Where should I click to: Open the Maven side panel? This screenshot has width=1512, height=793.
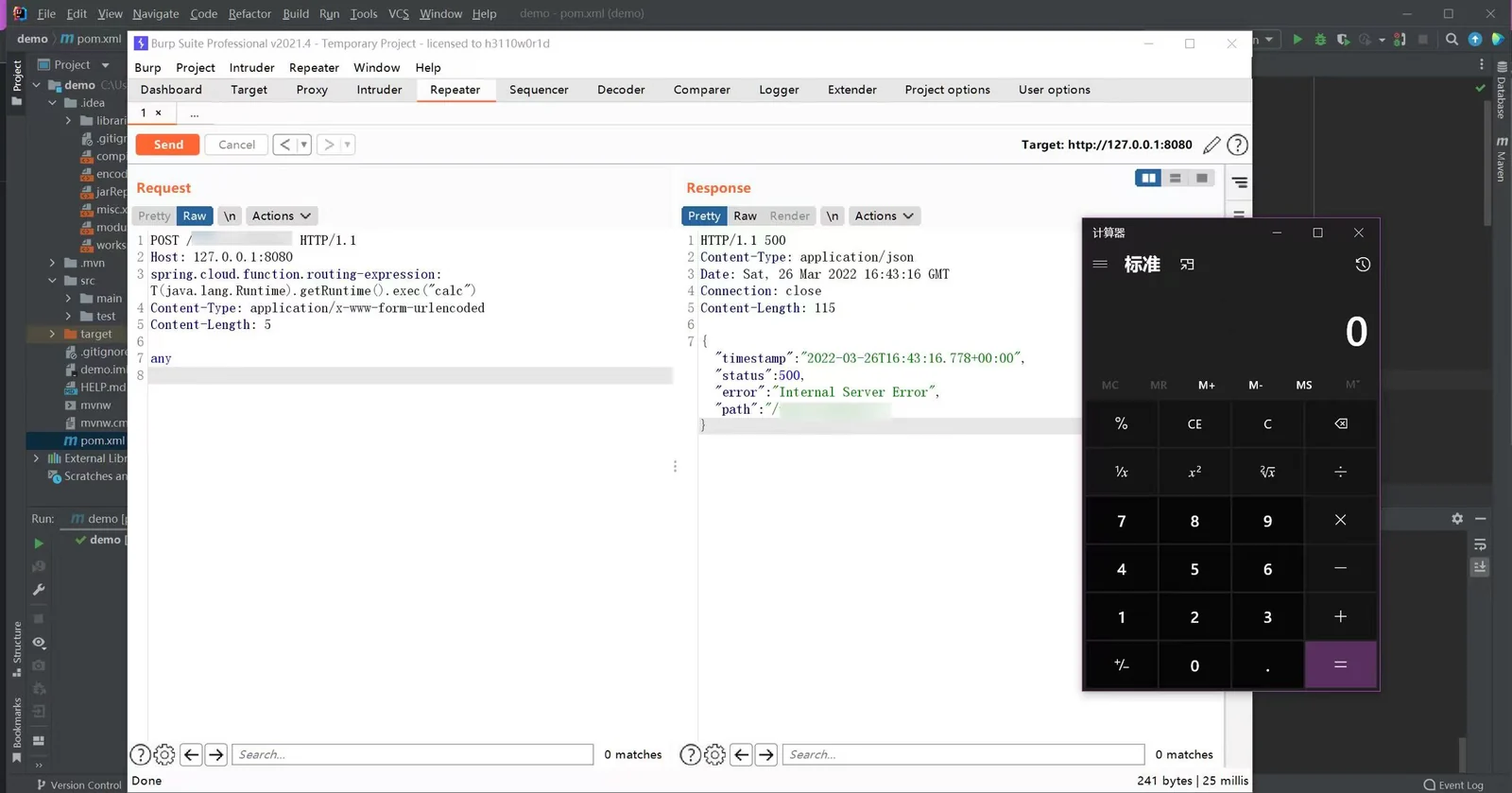coord(1502,159)
